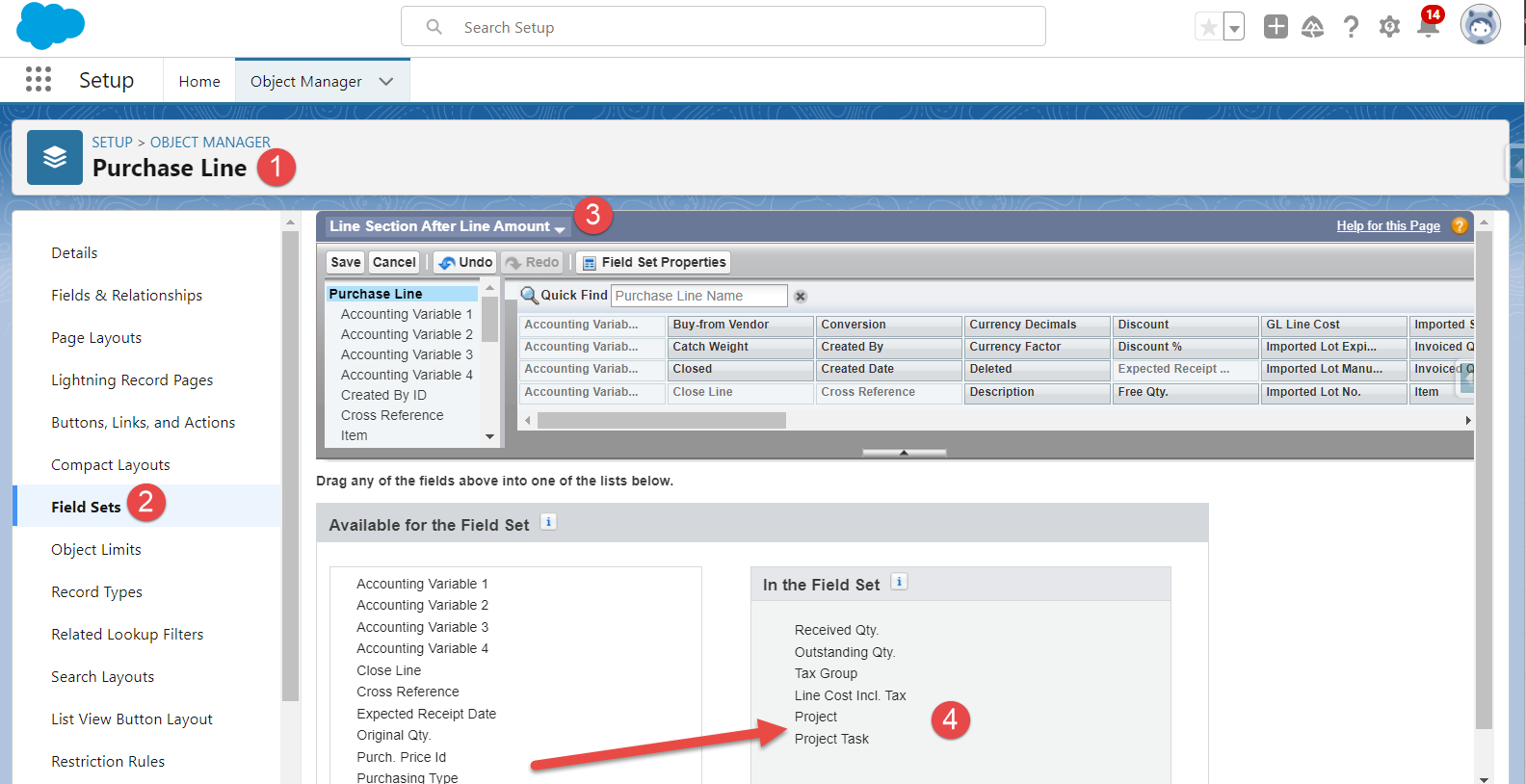Open Fields & Relationships in the sidebar
The image size is (1526, 784).
tap(127, 296)
